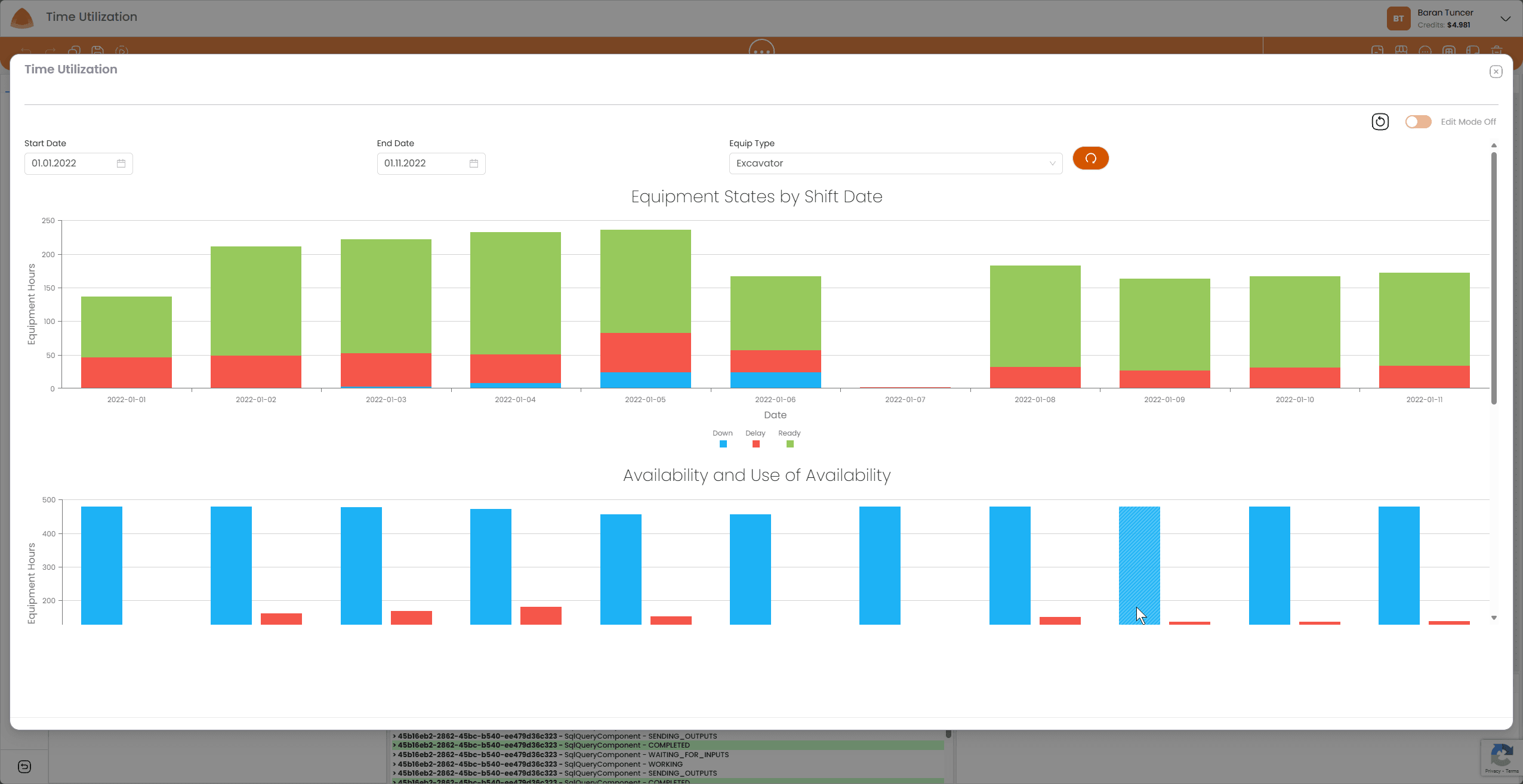Close the Time Utilization dialog
Viewport: 1523px width, 784px height.
point(1496,72)
